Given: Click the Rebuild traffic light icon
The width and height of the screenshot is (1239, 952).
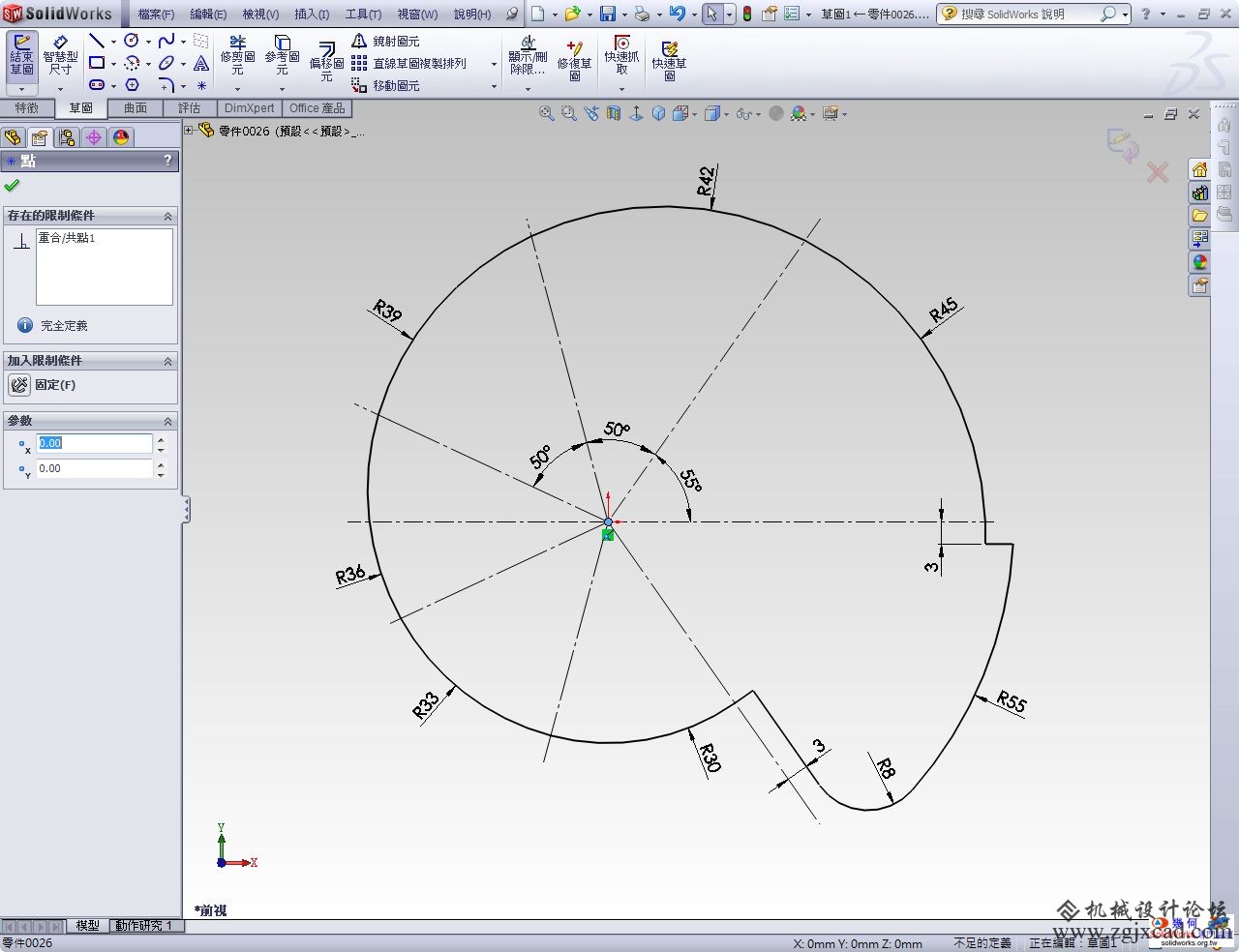Looking at the screenshot, I should [x=747, y=14].
